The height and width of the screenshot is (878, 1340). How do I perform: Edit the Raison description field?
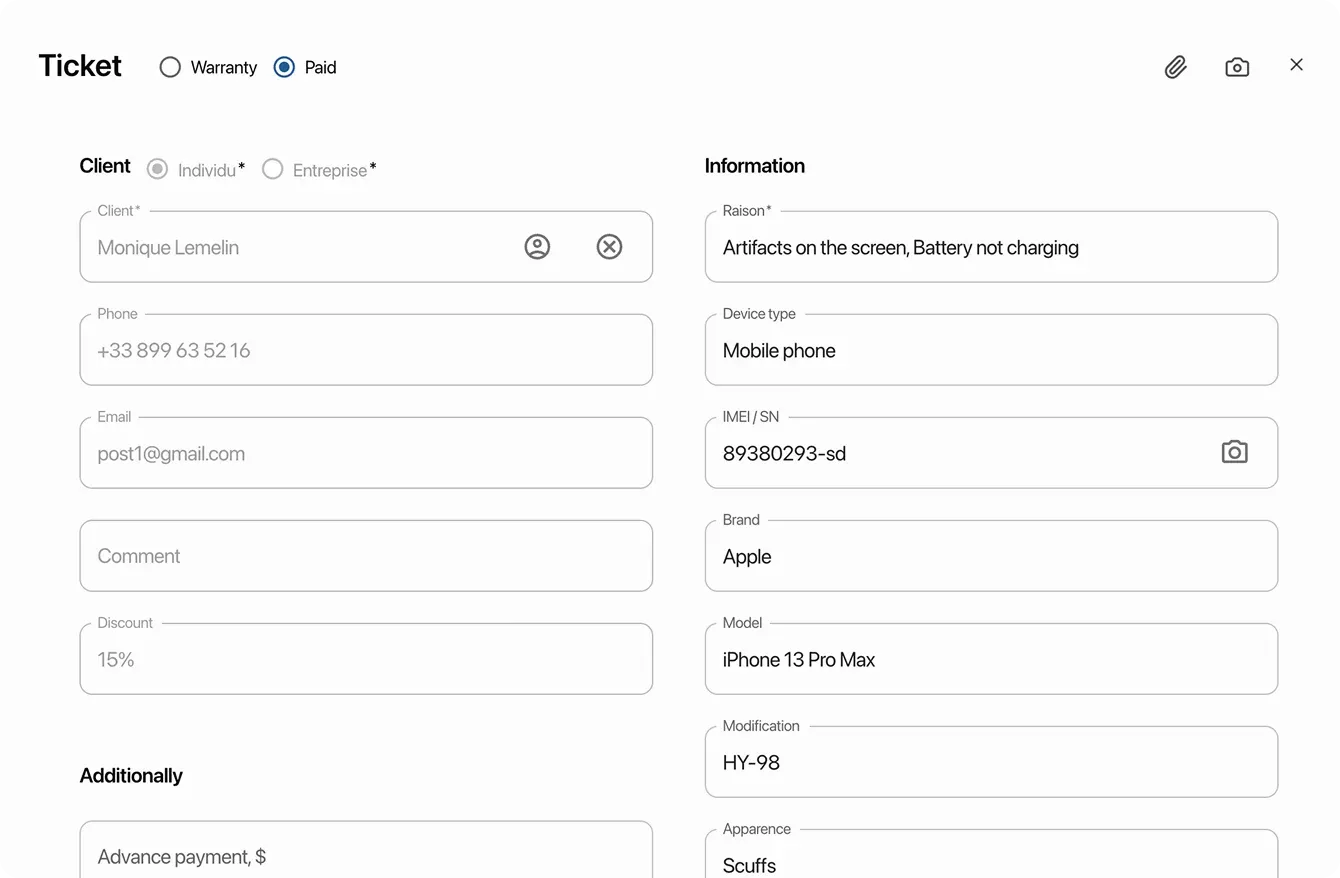(x=991, y=247)
